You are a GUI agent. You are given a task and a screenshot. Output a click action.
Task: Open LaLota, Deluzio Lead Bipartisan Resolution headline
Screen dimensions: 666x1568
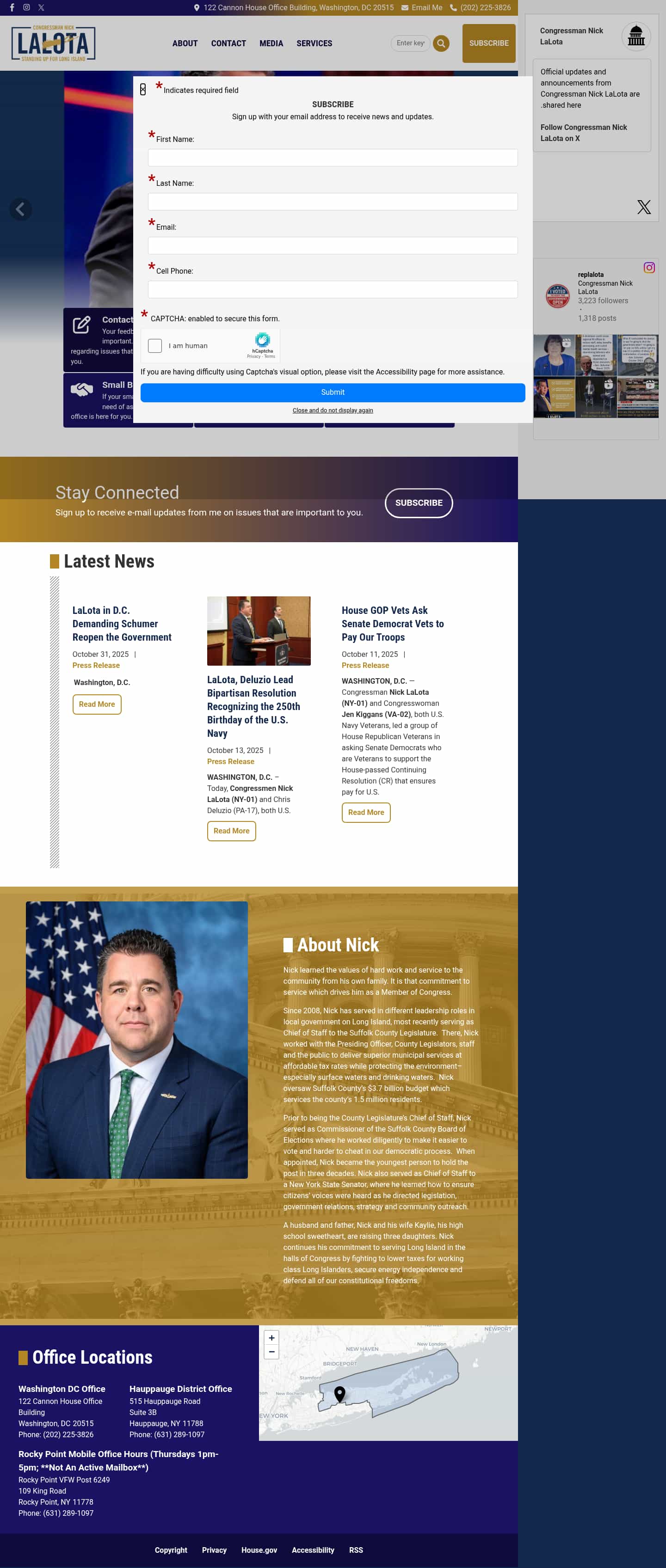point(253,707)
